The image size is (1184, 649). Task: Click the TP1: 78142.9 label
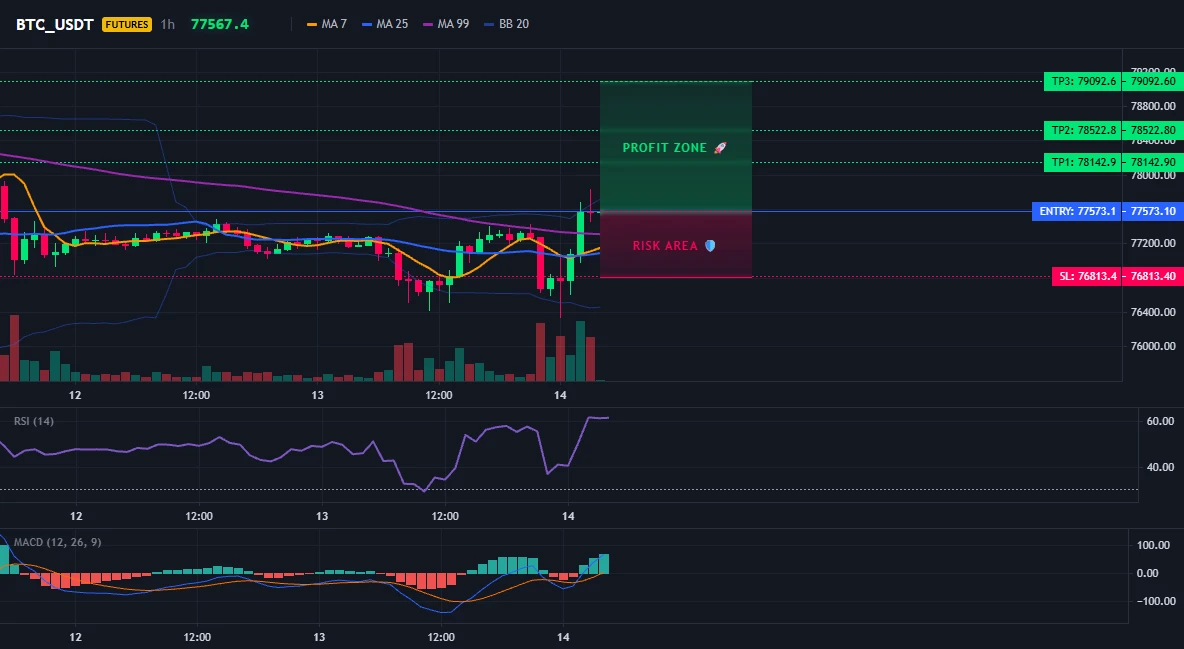pos(1083,162)
